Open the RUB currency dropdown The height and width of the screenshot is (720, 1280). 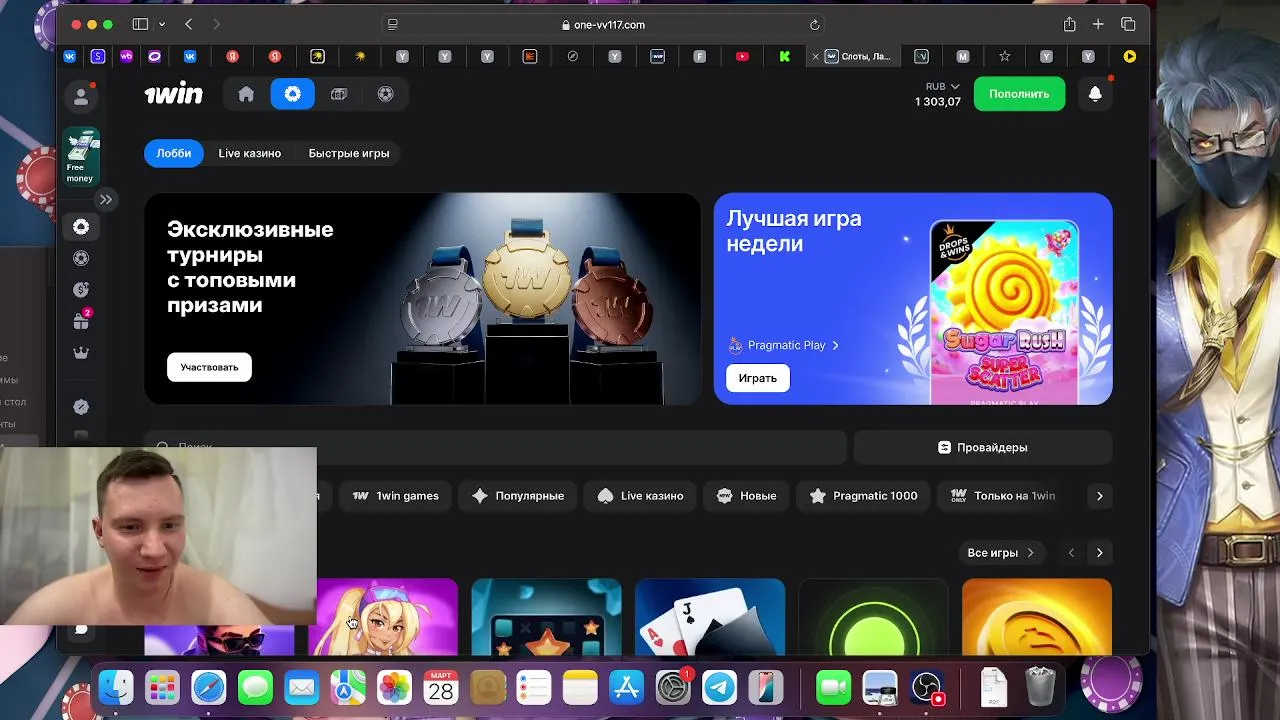(x=942, y=87)
